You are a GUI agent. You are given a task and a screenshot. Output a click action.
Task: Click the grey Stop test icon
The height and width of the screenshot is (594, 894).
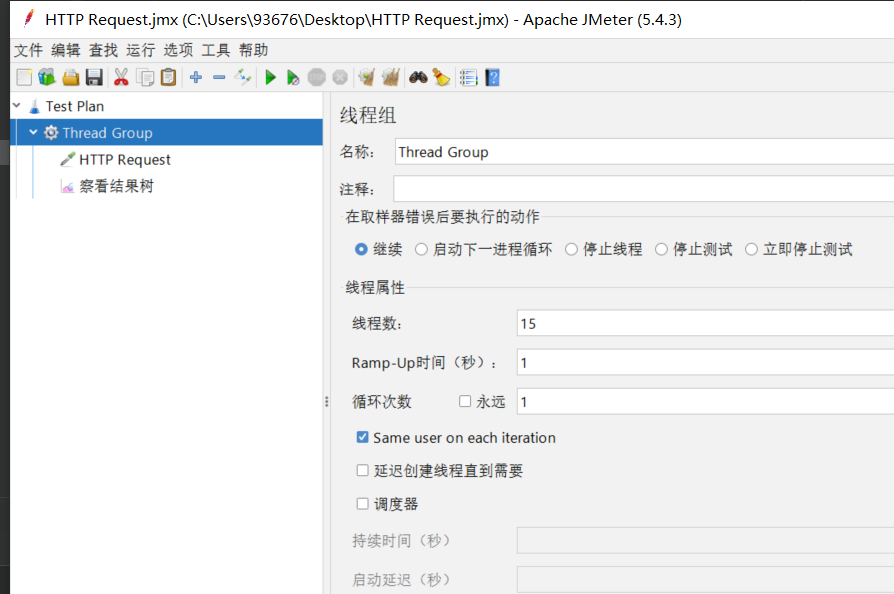tap(316, 77)
